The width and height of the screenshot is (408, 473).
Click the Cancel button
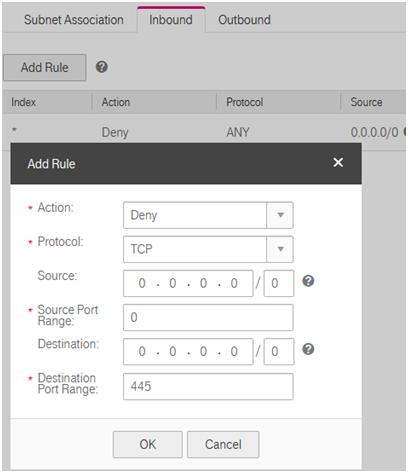pos(223,444)
